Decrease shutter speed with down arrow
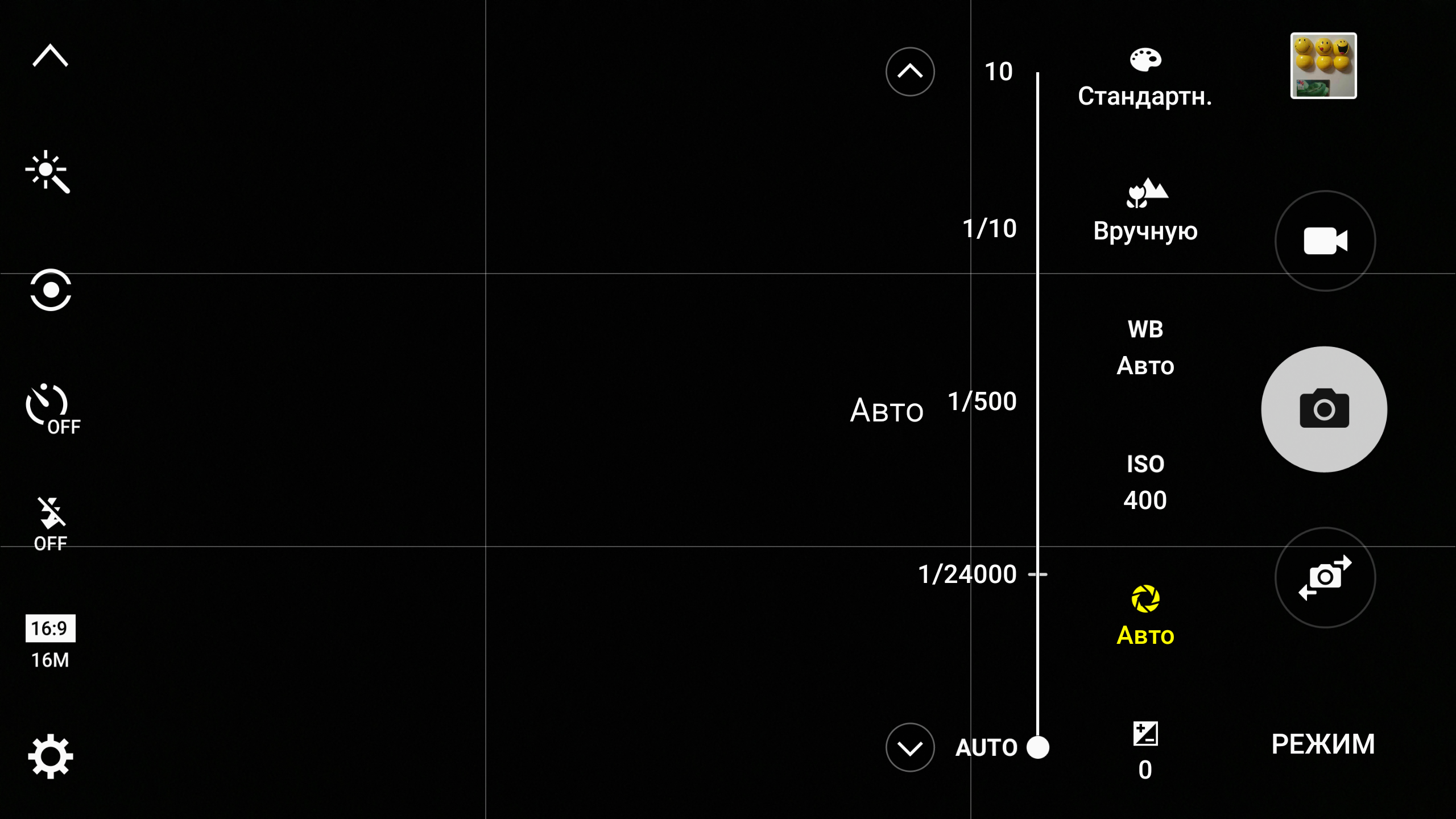 click(x=909, y=747)
